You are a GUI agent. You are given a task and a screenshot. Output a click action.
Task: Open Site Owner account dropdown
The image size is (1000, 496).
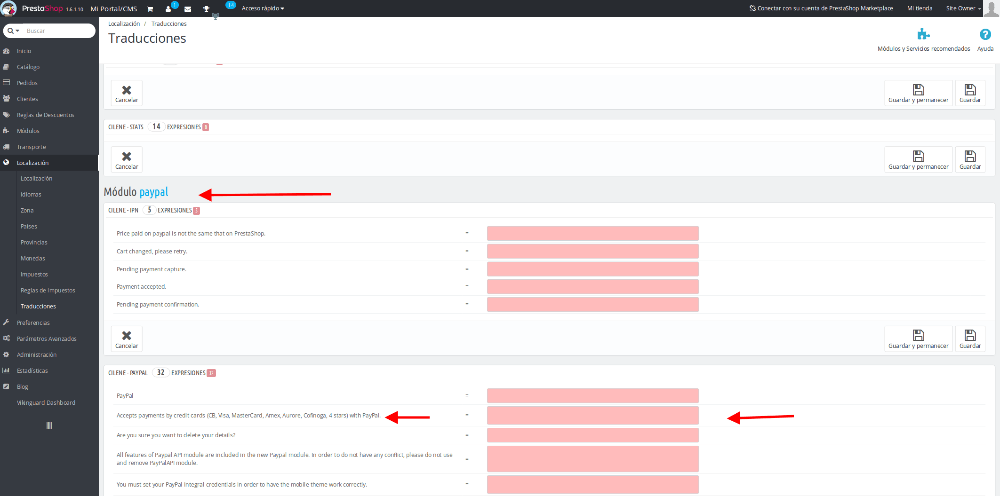(963, 9)
